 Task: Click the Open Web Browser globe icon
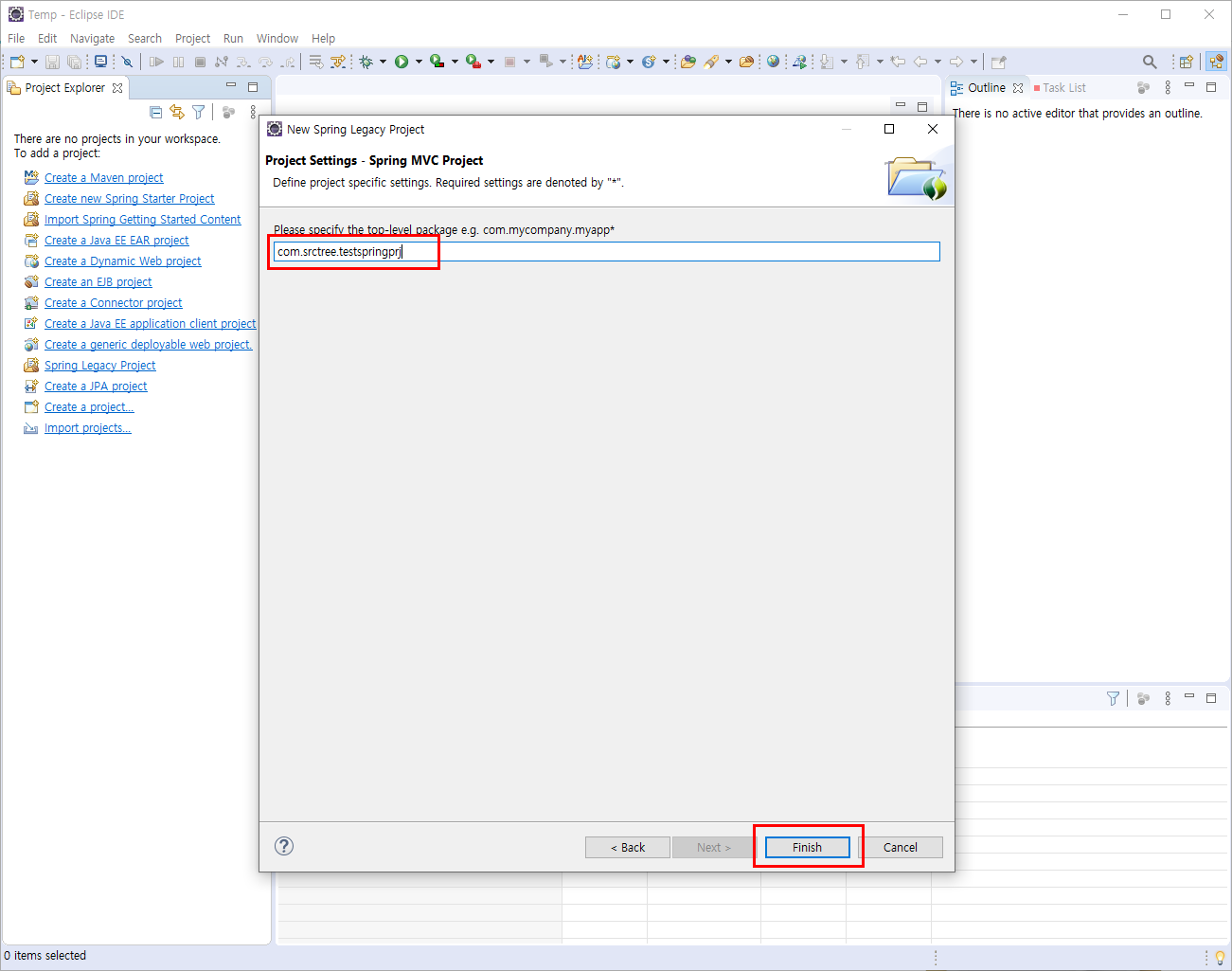pos(773,62)
